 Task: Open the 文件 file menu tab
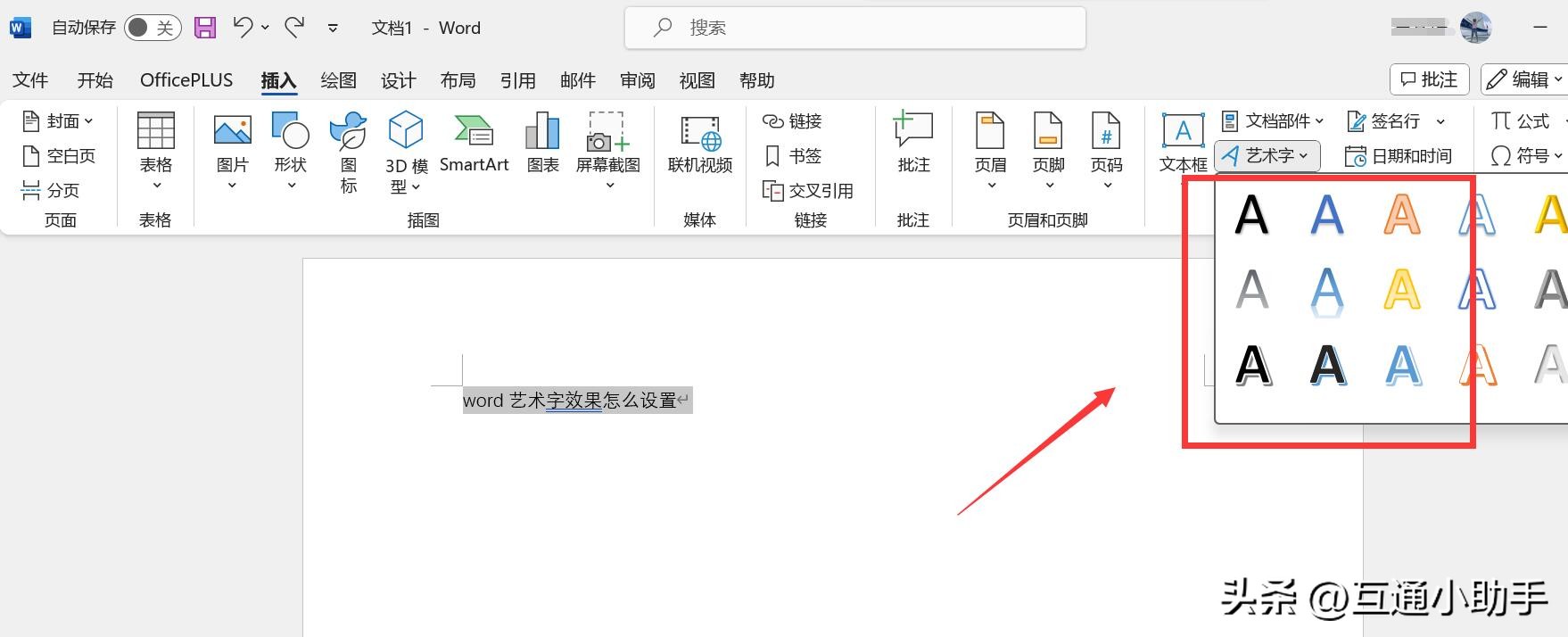click(x=30, y=80)
